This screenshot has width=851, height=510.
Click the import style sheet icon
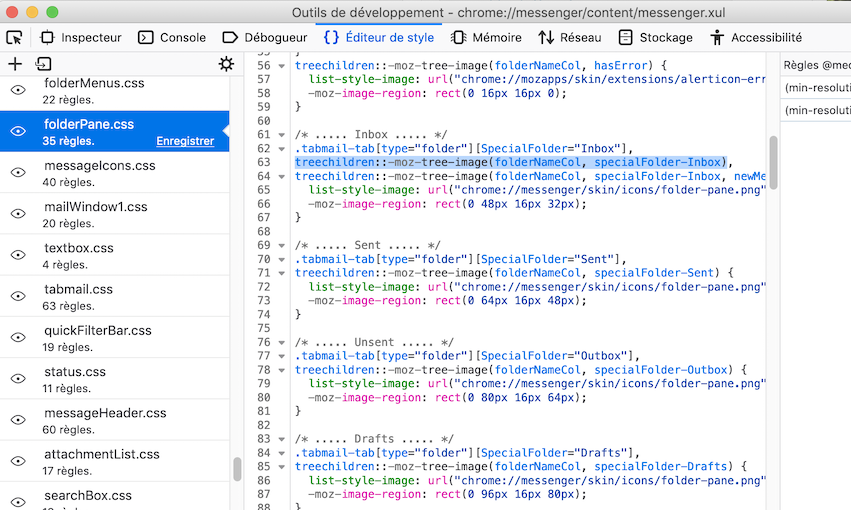point(43,64)
